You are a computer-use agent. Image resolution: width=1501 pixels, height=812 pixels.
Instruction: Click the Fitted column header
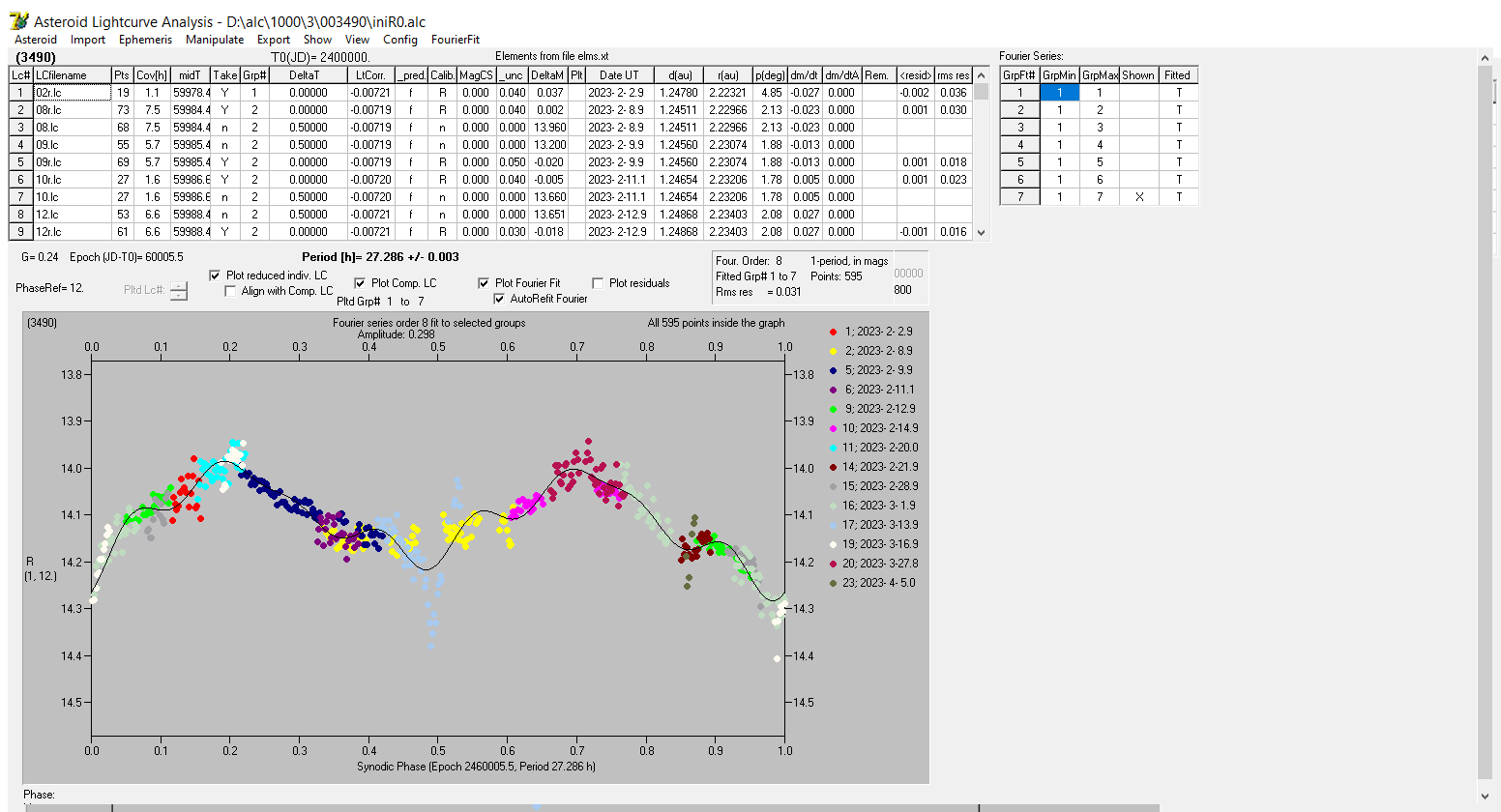point(1178,75)
